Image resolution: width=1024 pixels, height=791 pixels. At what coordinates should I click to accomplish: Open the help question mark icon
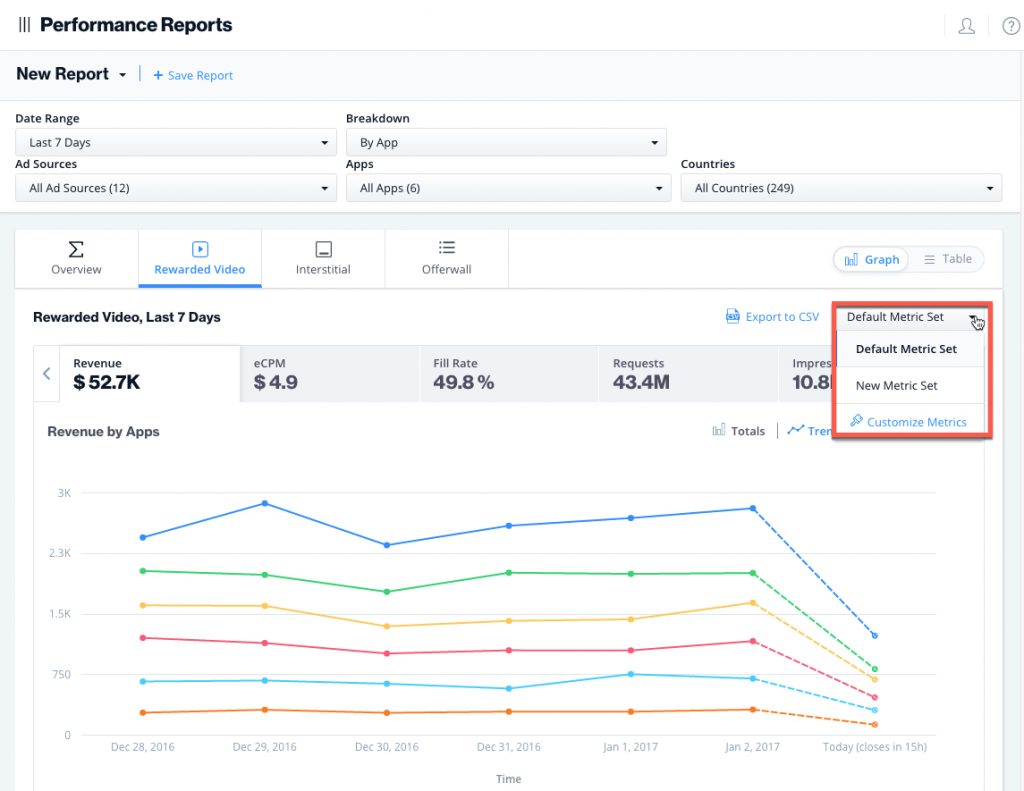pos(1010,26)
